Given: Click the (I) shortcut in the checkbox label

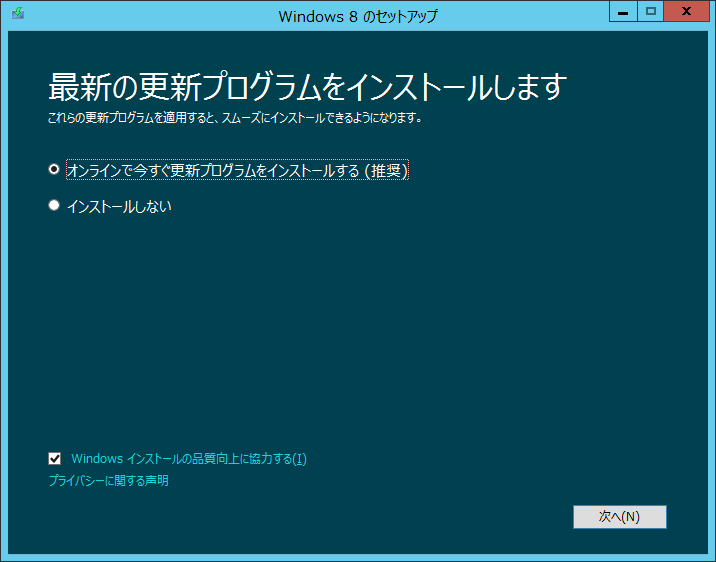Looking at the screenshot, I should pos(299,459).
